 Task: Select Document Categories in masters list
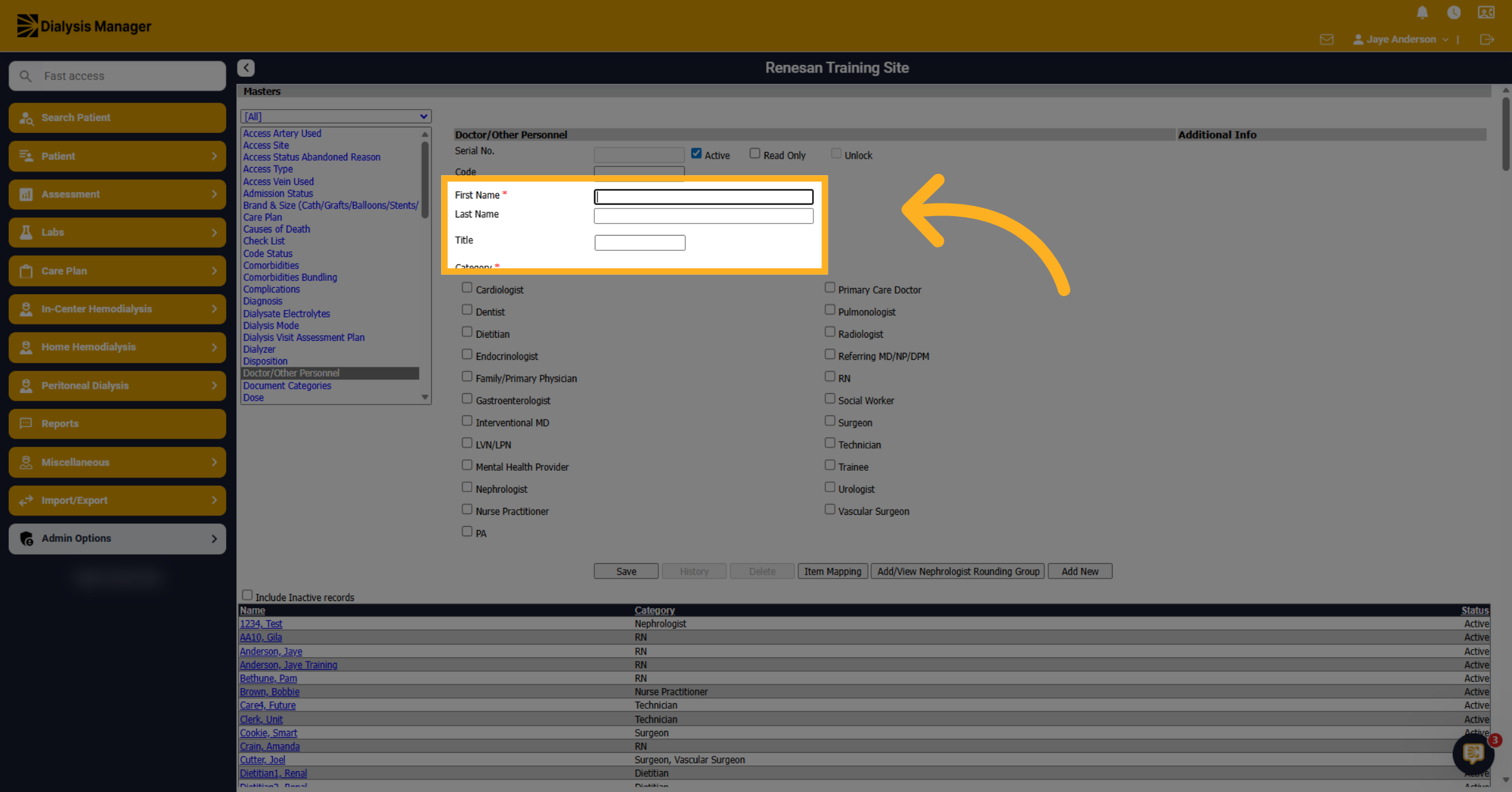(x=287, y=386)
